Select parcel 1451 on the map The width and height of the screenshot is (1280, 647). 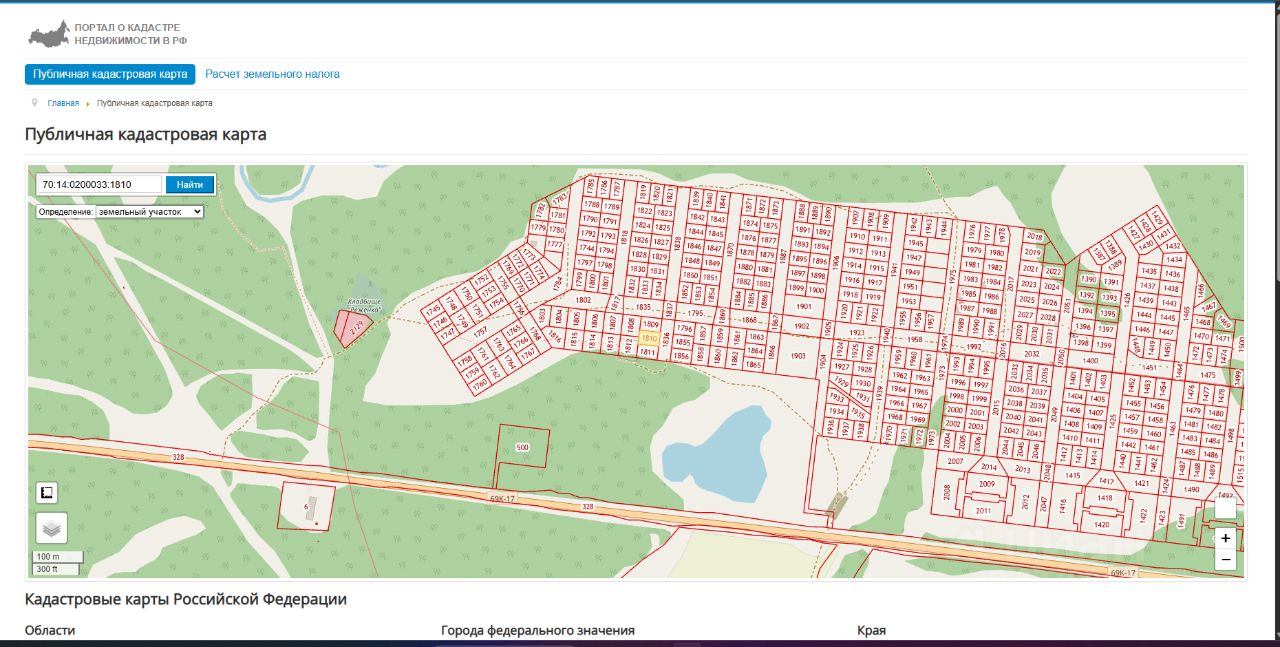pos(1150,368)
